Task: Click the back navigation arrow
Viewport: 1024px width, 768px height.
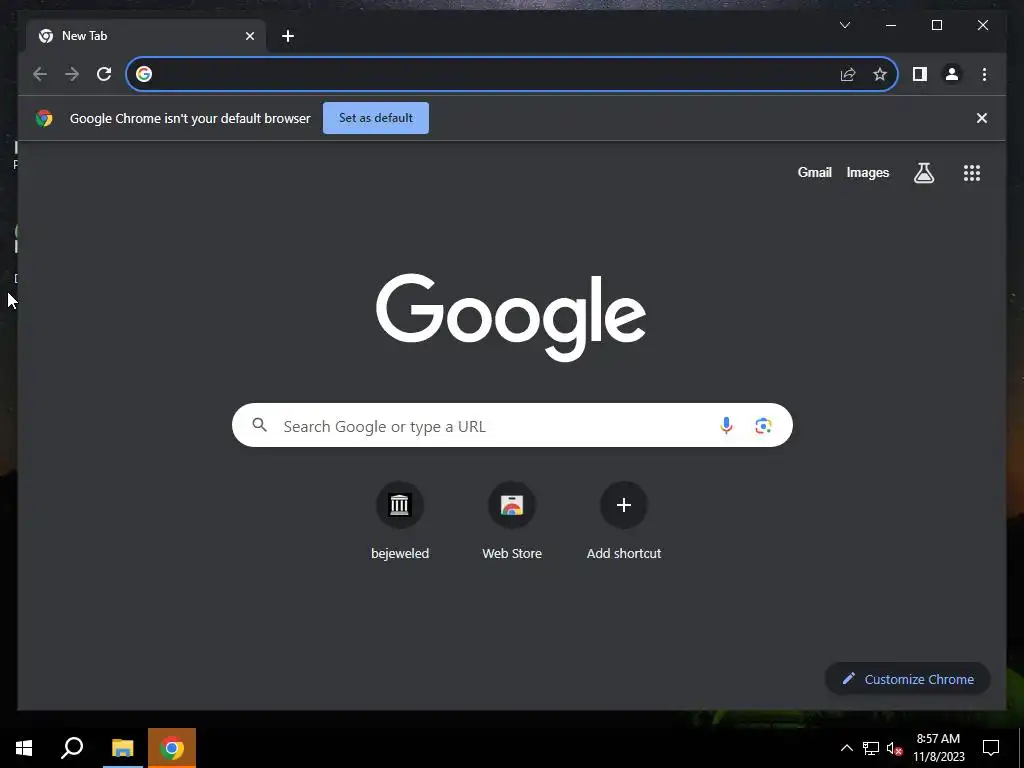Action: pos(40,74)
